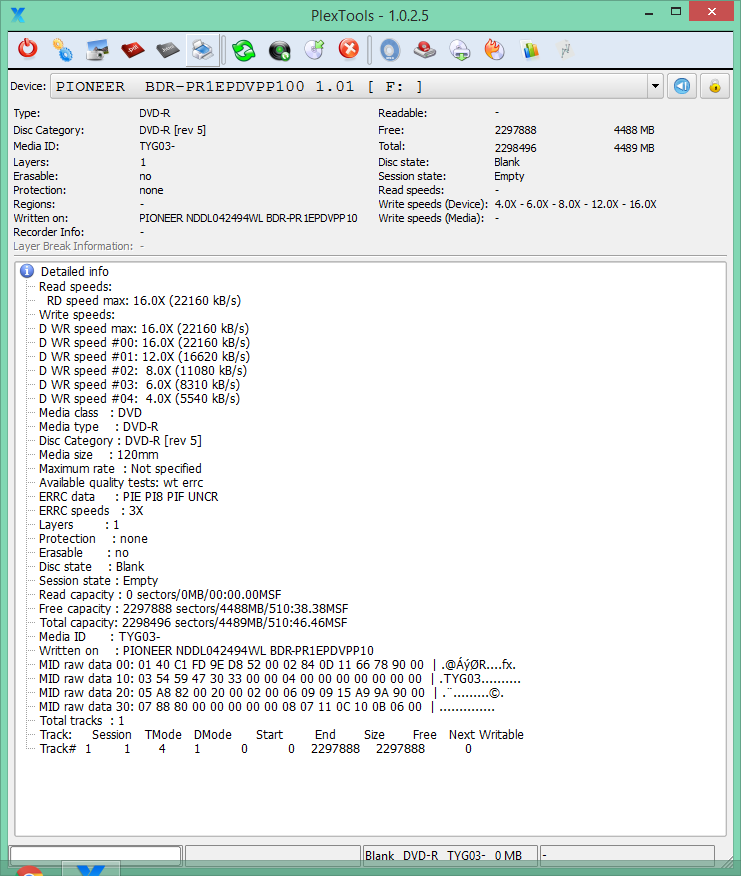The height and width of the screenshot is (876, 741).
Task: Click the black disc with green dot icon
Action: pos(279,50)
